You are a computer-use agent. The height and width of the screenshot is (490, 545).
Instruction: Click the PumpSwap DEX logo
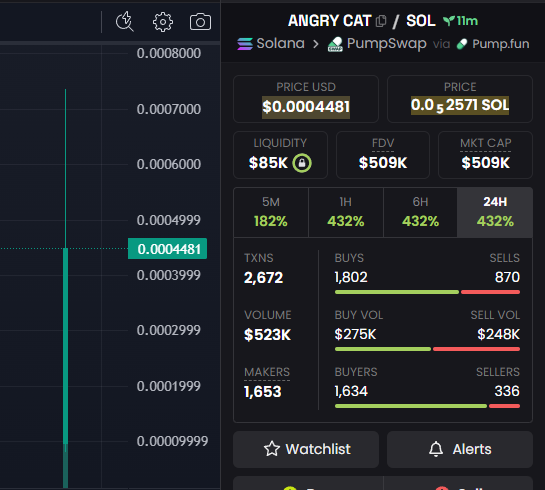(x=335, y=44)
